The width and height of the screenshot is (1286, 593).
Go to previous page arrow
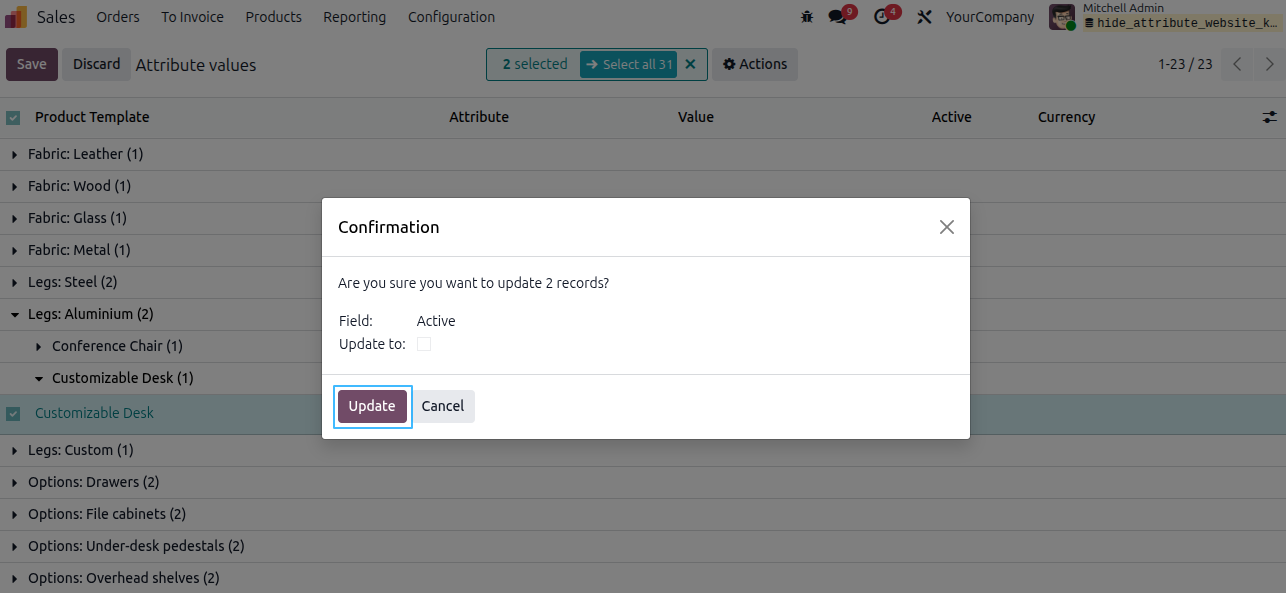click(x=1237, y=64)
